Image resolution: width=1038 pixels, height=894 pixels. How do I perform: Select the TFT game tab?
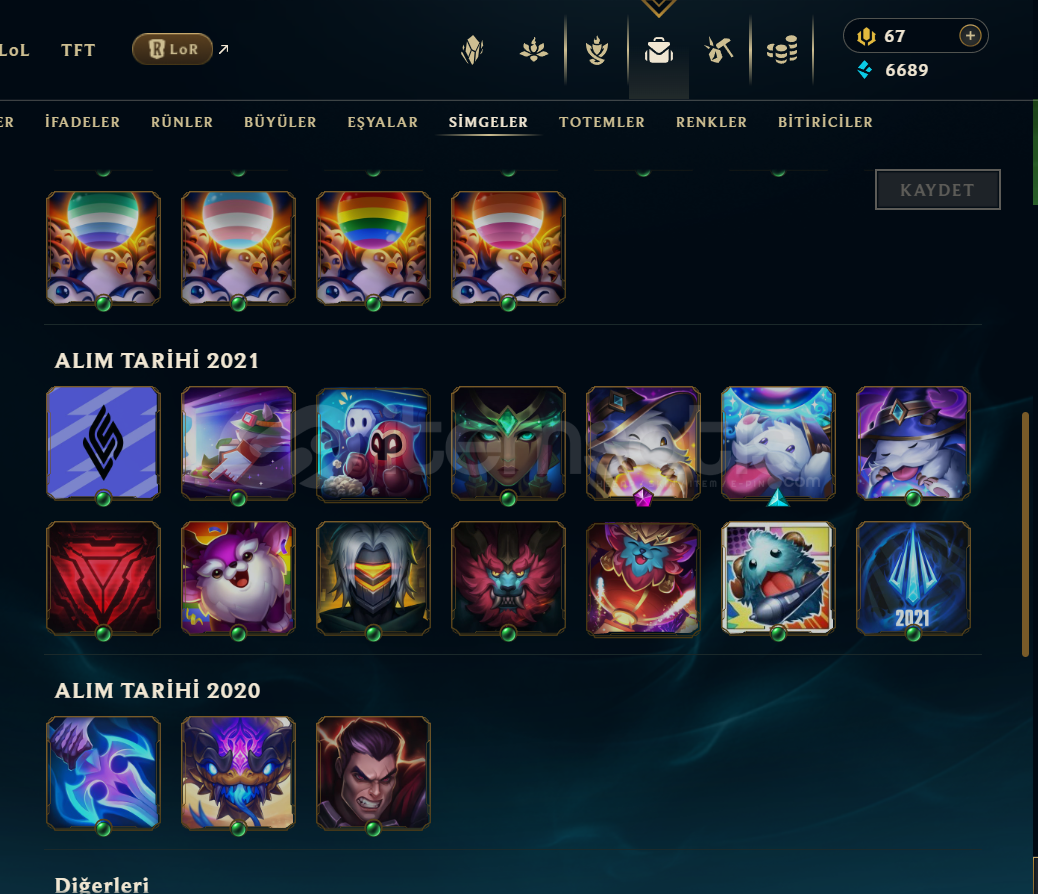pyautogui.click(x=78, y=50)
